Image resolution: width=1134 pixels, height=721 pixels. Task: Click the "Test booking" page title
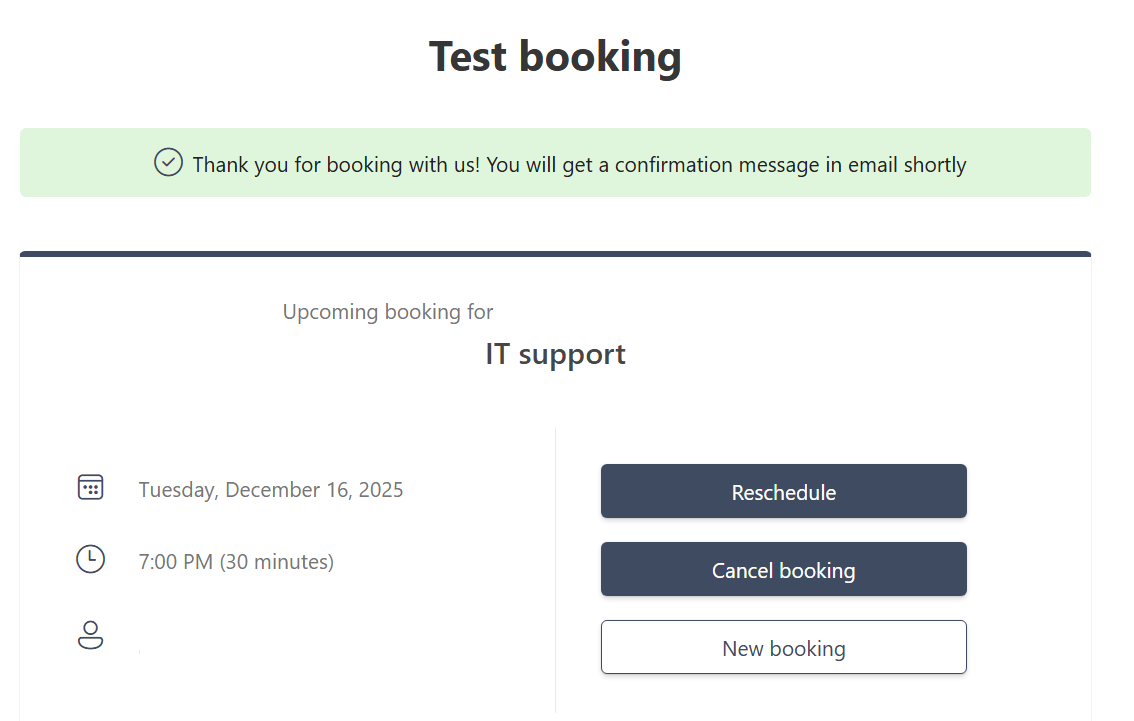pos(555,56)
